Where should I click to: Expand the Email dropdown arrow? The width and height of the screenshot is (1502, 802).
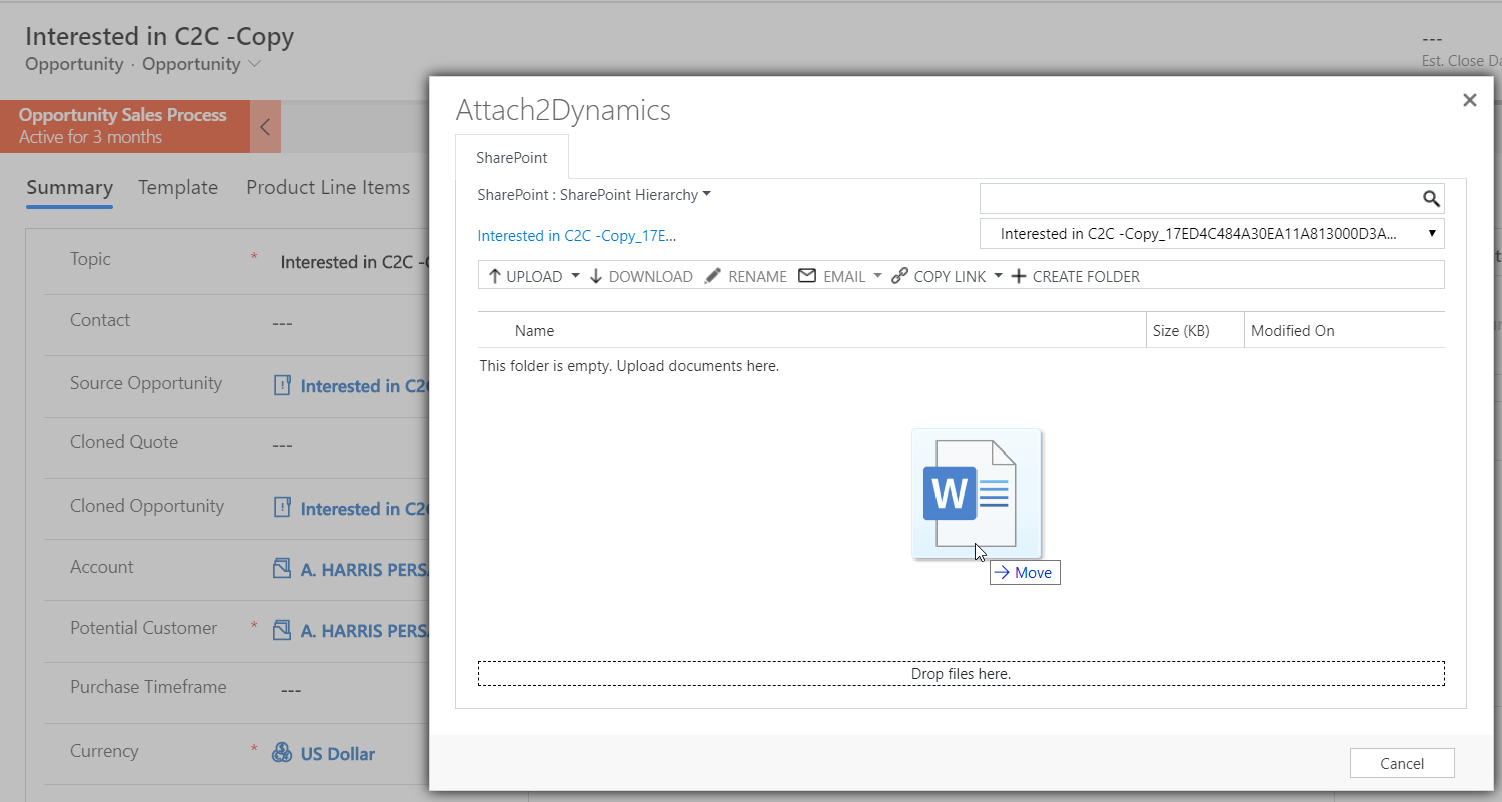click(877, 276)
